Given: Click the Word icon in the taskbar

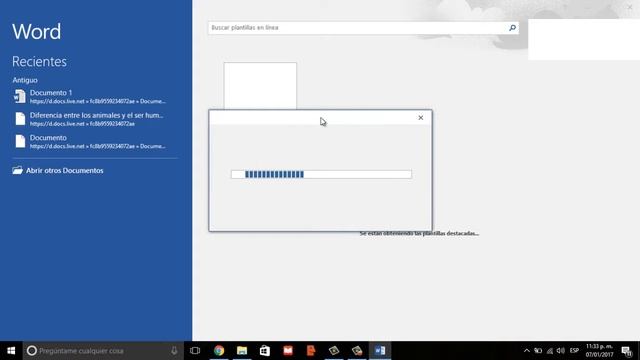Looking at the screenshot, I should tap(380, 351).
